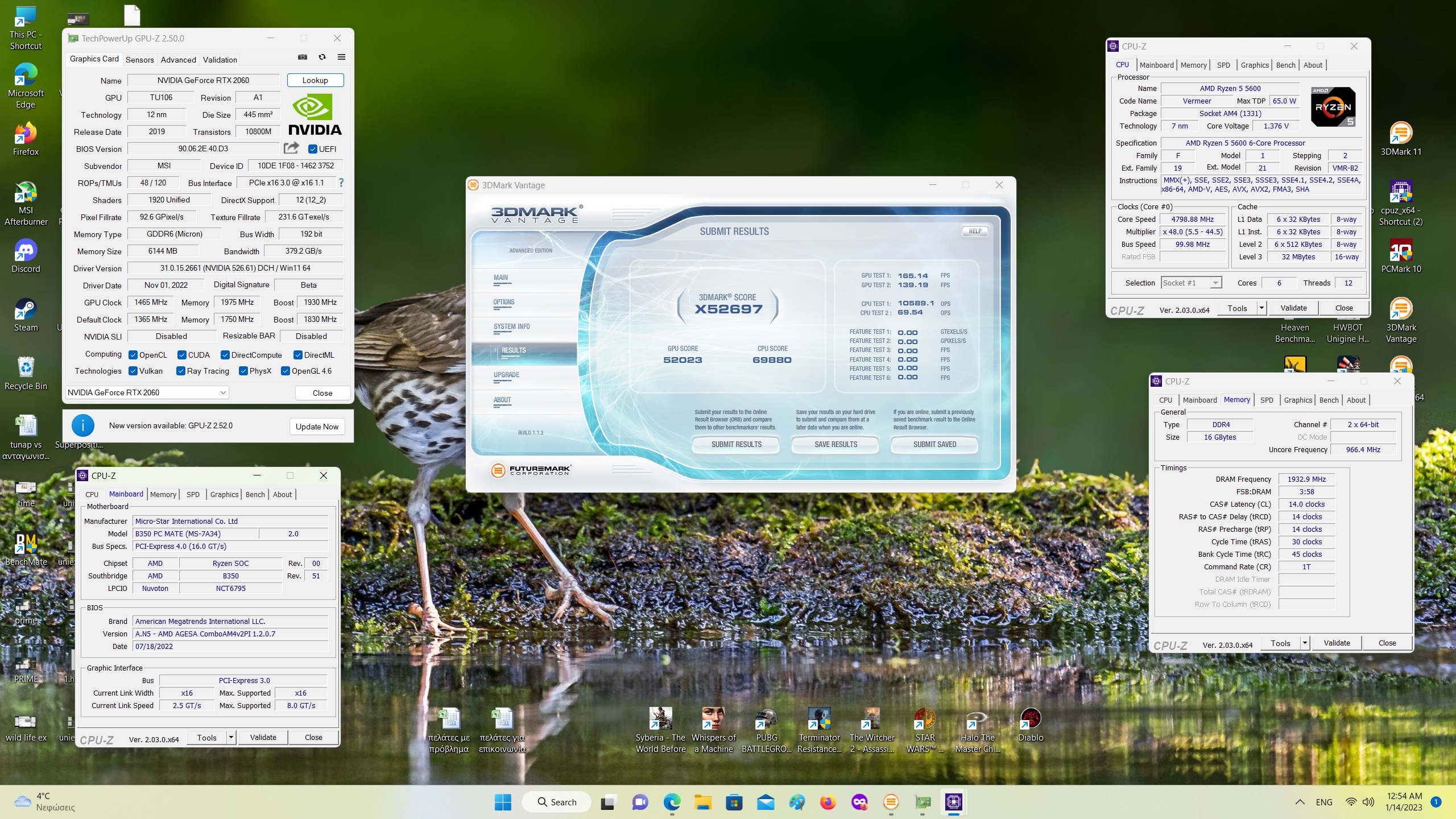1456x819 pixels.
Task: Open Firefox desktop shortcut
Action: (x=26, y=139)
